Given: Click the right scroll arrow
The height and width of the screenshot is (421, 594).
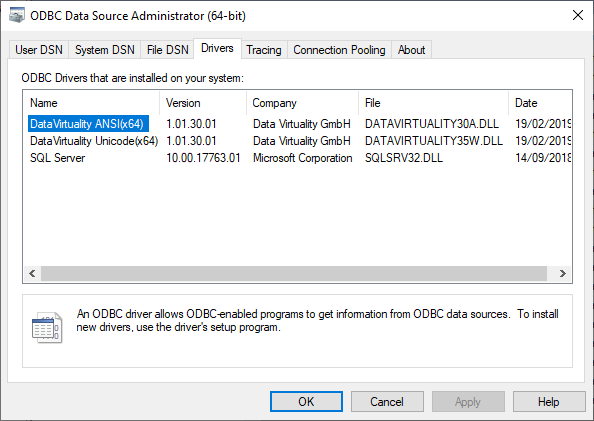Looking at the screenshot, I should point(563,273).
